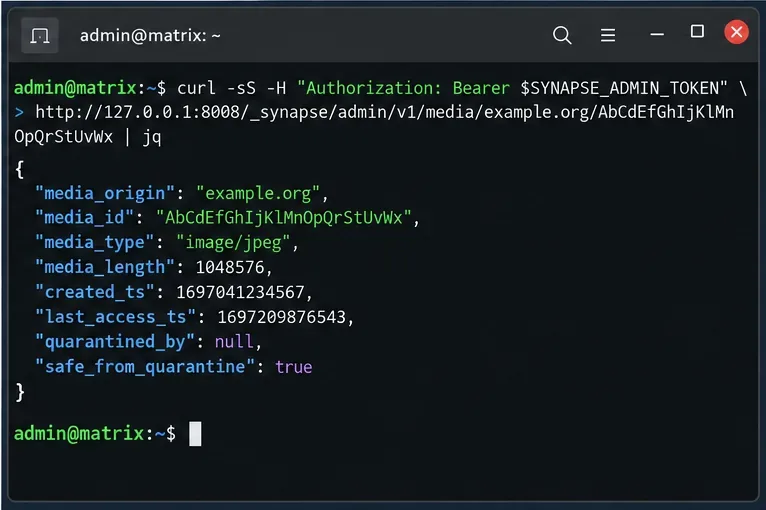
Task: Click the 'null' value
Action: click(x=234, y=342)
